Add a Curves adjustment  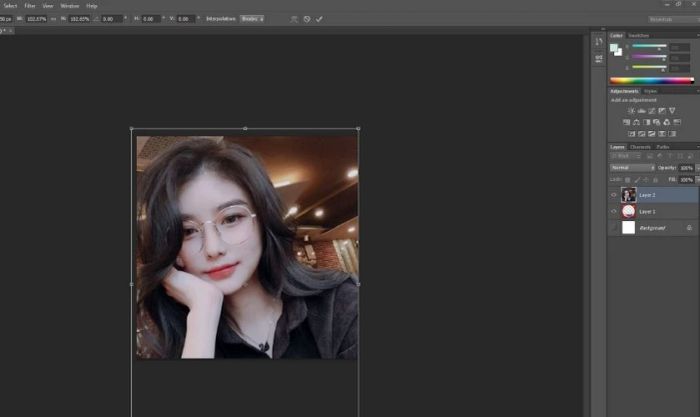(652, 111)
